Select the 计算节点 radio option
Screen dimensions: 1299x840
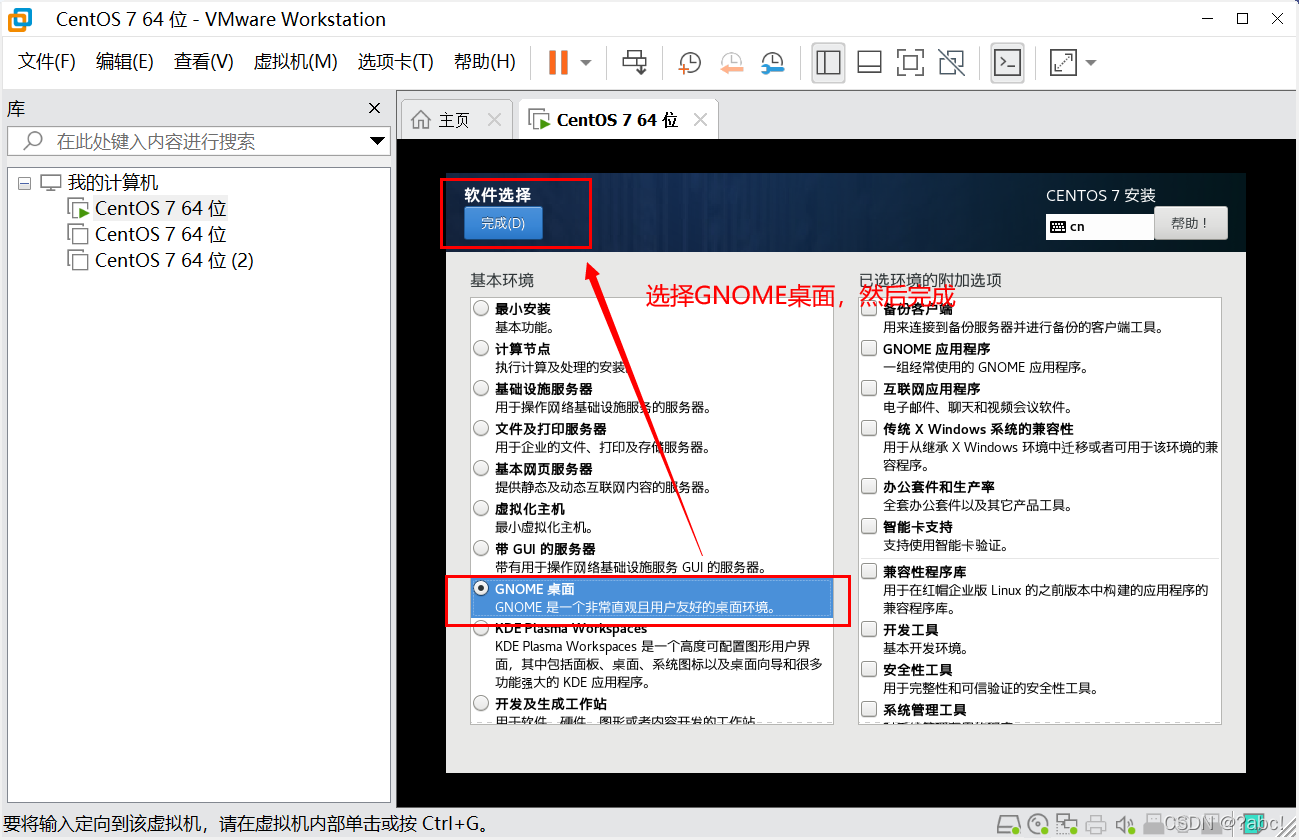coord(482,349)
